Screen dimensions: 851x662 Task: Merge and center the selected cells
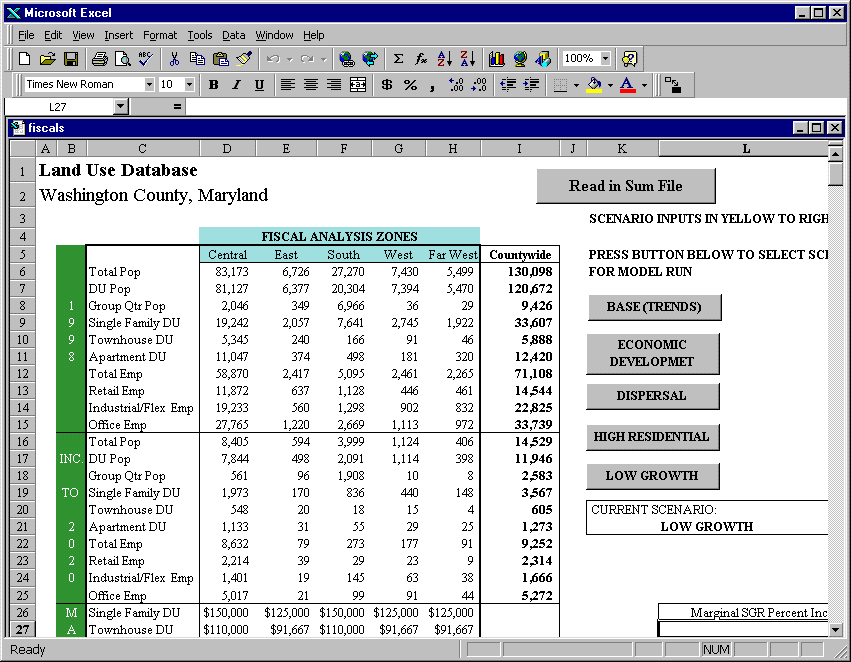(358, 85)
